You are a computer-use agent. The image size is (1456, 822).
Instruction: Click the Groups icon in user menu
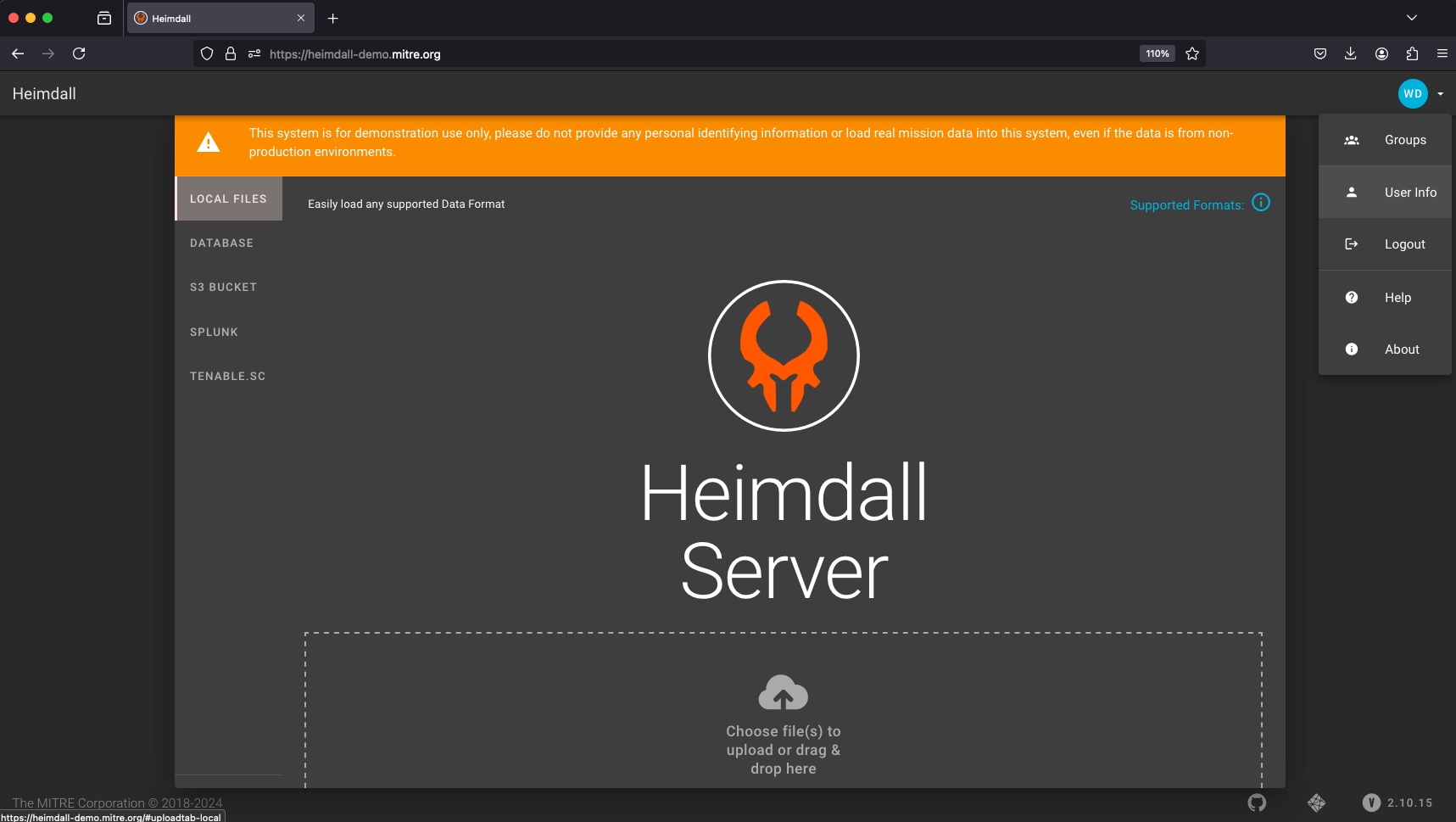1352,139
